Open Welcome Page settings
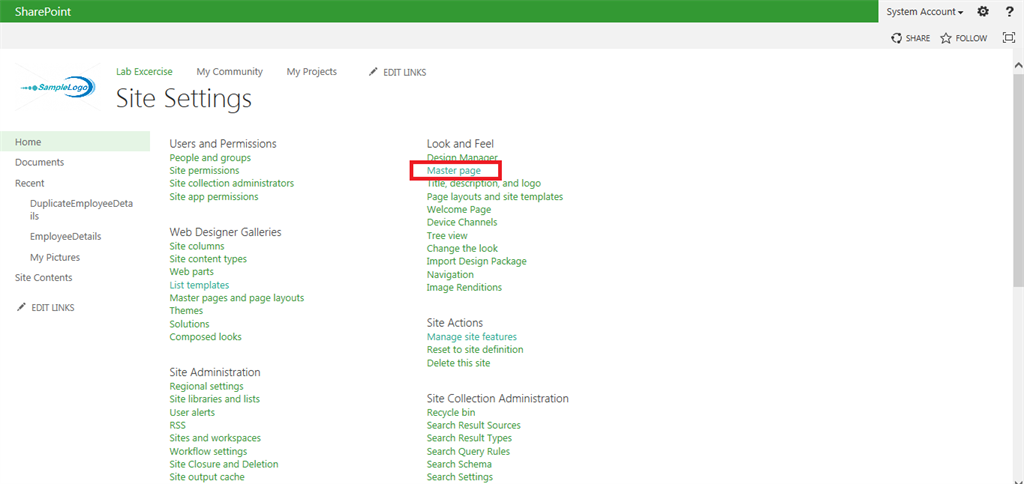This screenshot has height=484, width=1024. click(459, 210)
